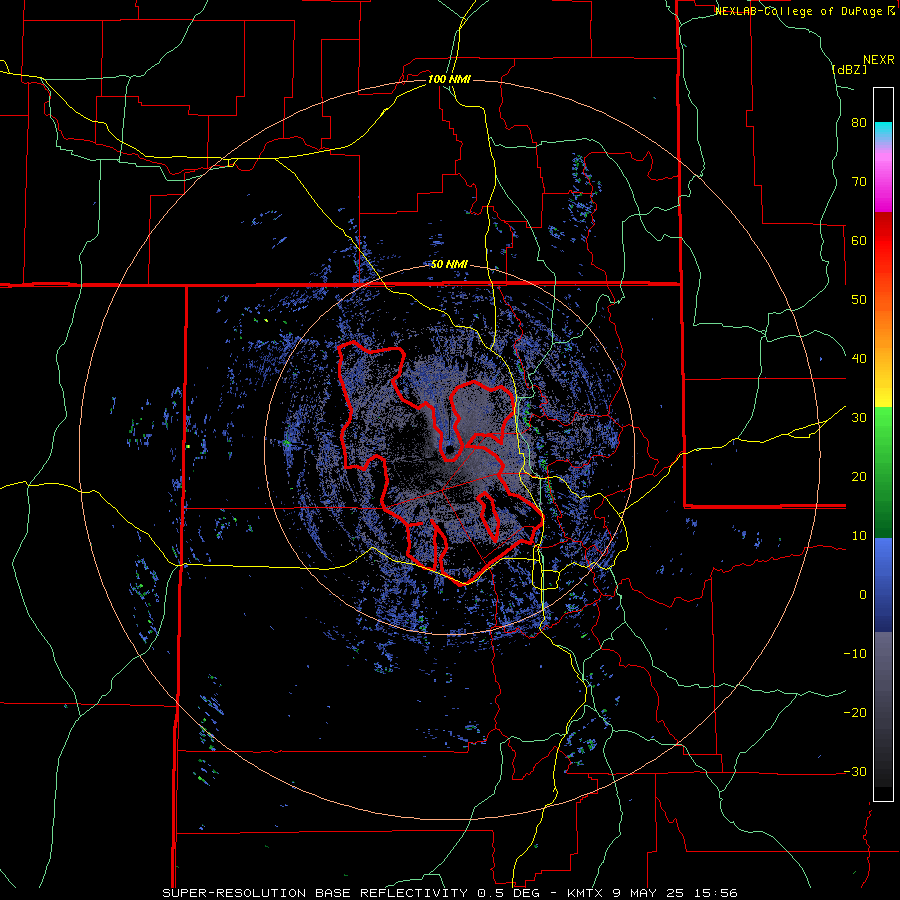The width and height of the screenshot is (900, 900).
Task: Click the 40 value on dBZ scale
Action: (x=859, y=359)
